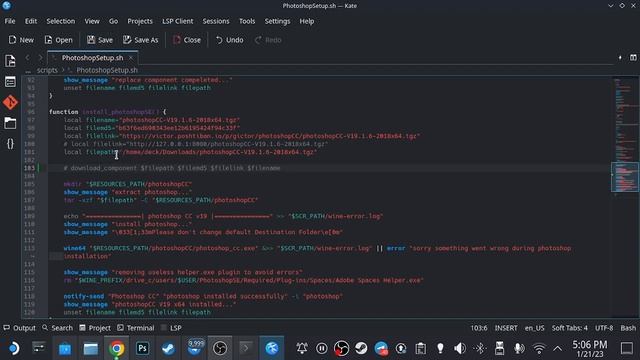The width and height of the screenshot is (640, 360).
Task: Open the volume control in the tray
Action: [x=460, y=348]
